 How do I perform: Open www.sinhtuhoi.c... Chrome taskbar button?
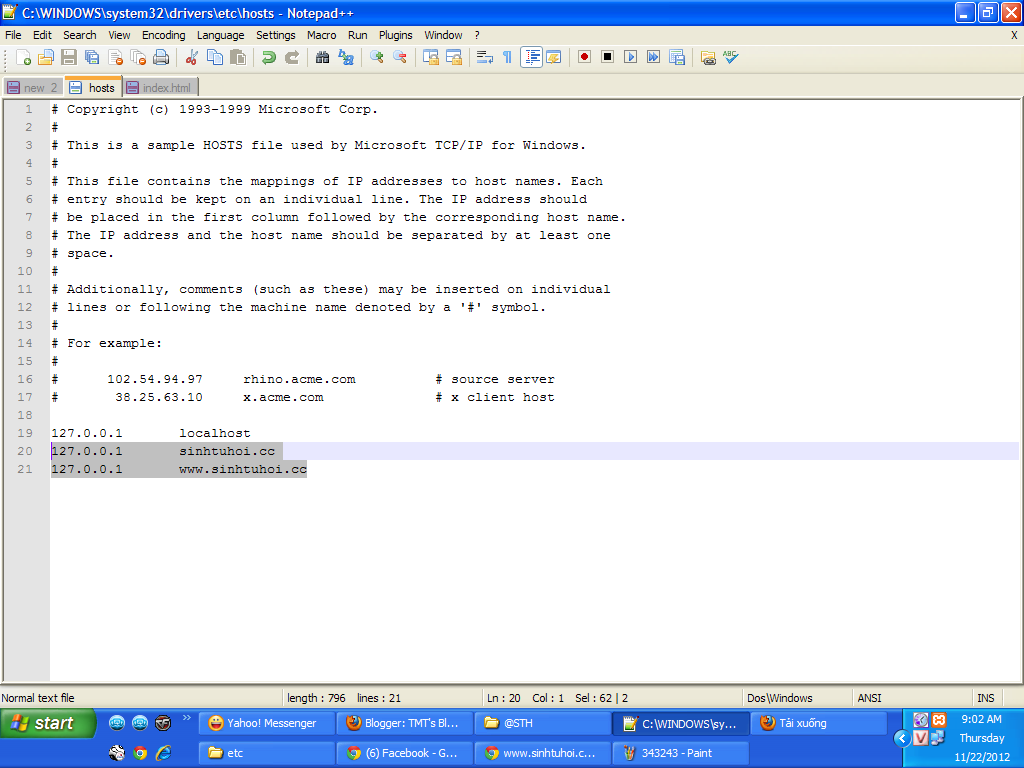point(543,753)
